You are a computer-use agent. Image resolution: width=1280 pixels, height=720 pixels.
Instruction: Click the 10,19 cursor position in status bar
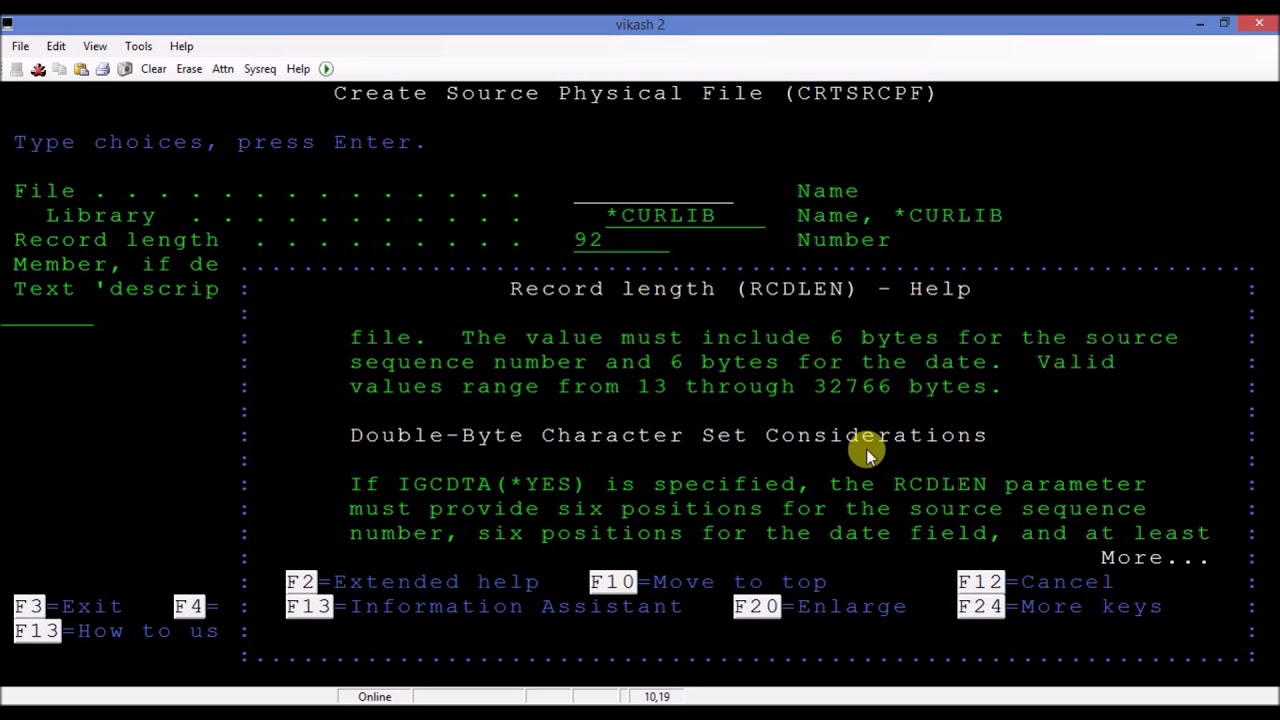657,697
